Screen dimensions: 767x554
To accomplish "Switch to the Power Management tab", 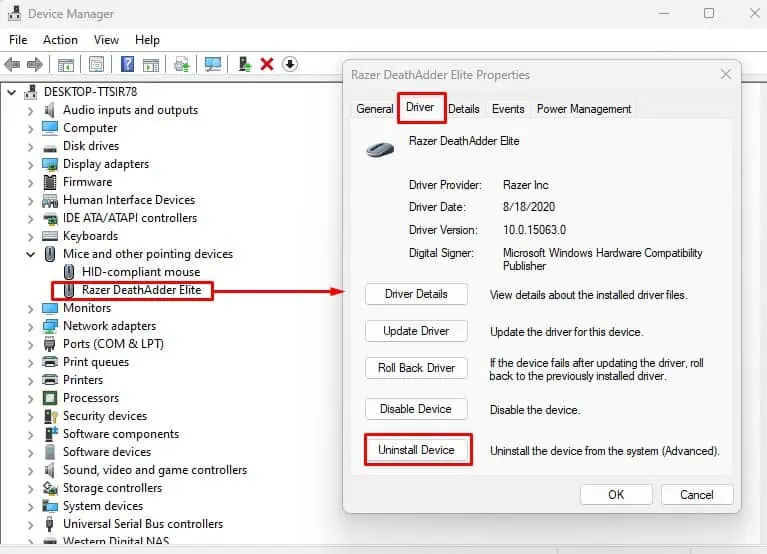I will pos(584,109).
